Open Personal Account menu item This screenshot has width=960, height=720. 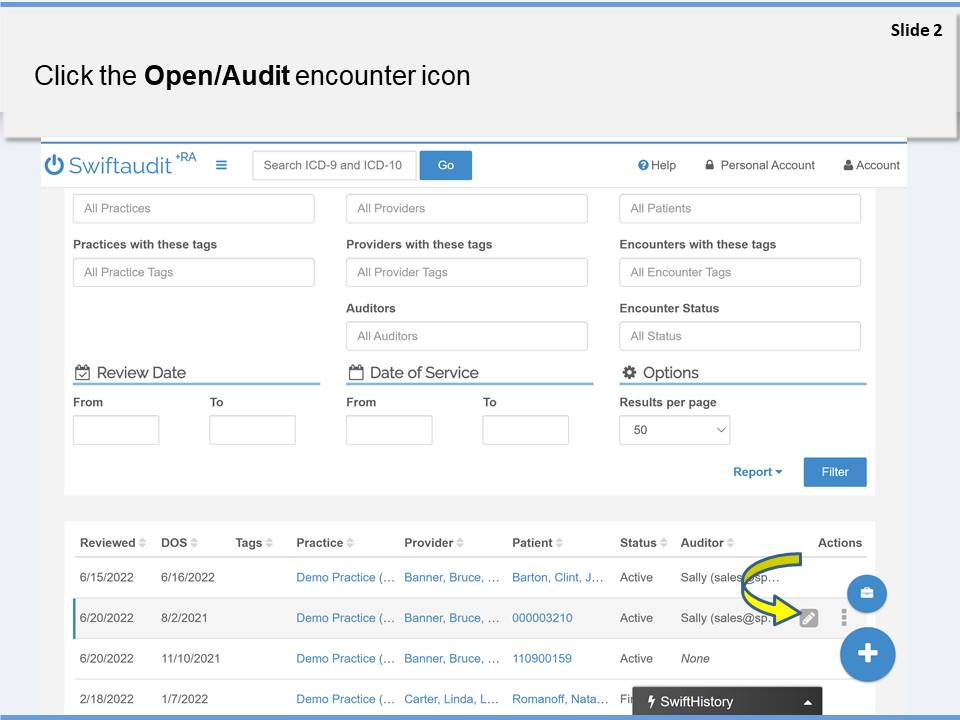point(759,165)
